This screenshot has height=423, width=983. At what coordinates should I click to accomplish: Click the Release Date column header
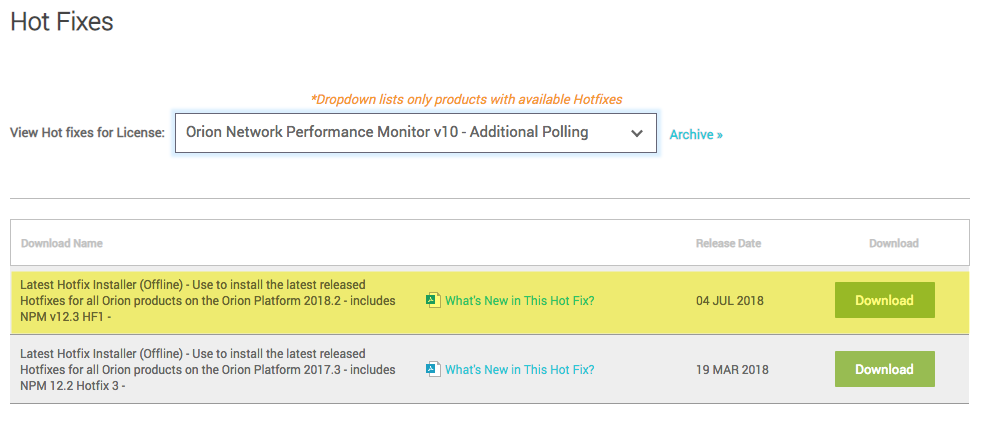pyautogui.click(x=728, y=243)
